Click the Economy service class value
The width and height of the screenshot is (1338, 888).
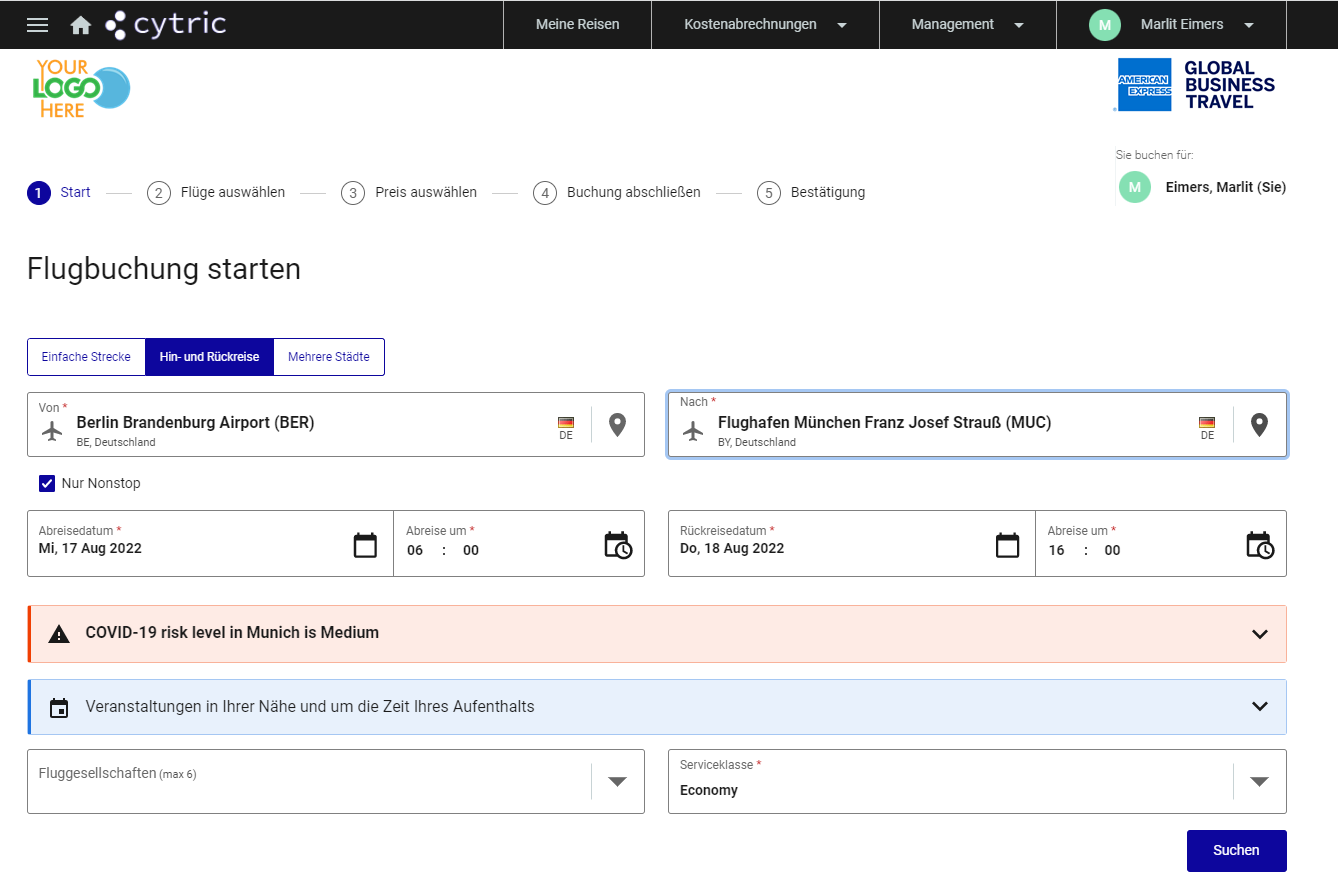[x=709, y=791]
